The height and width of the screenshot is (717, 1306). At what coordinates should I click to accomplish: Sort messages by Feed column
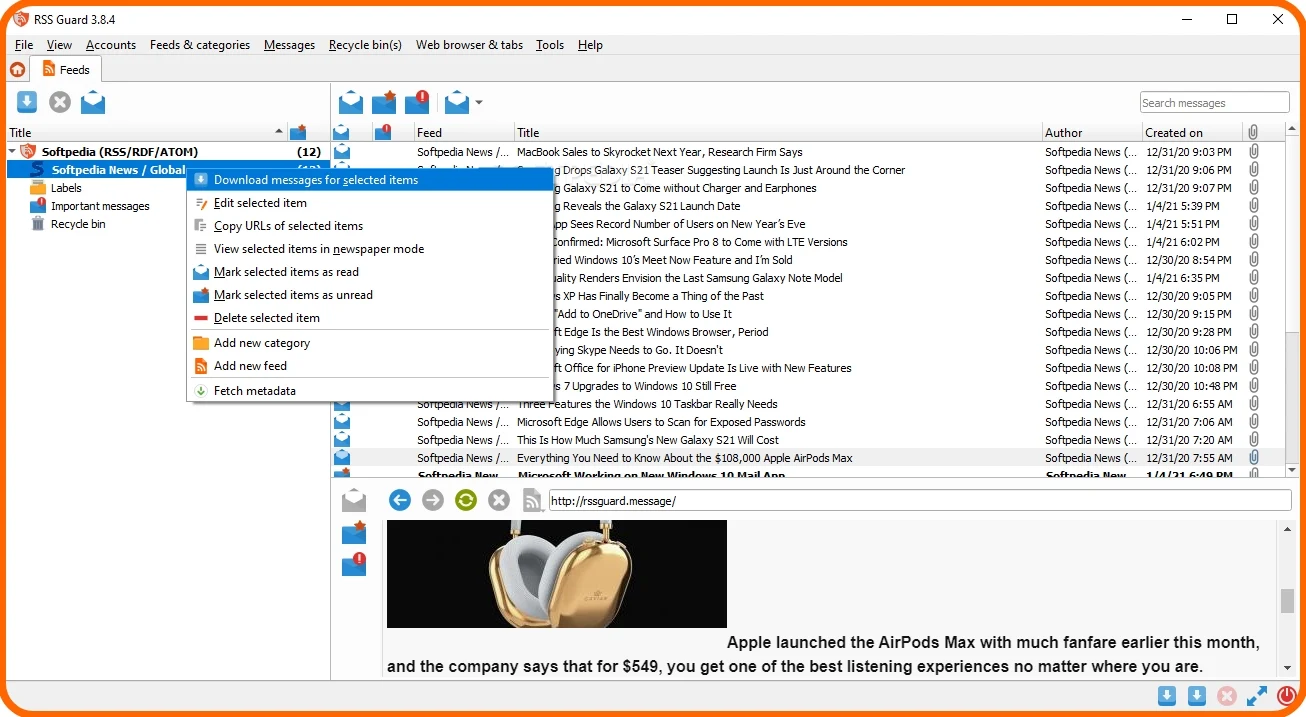point(464,132)
